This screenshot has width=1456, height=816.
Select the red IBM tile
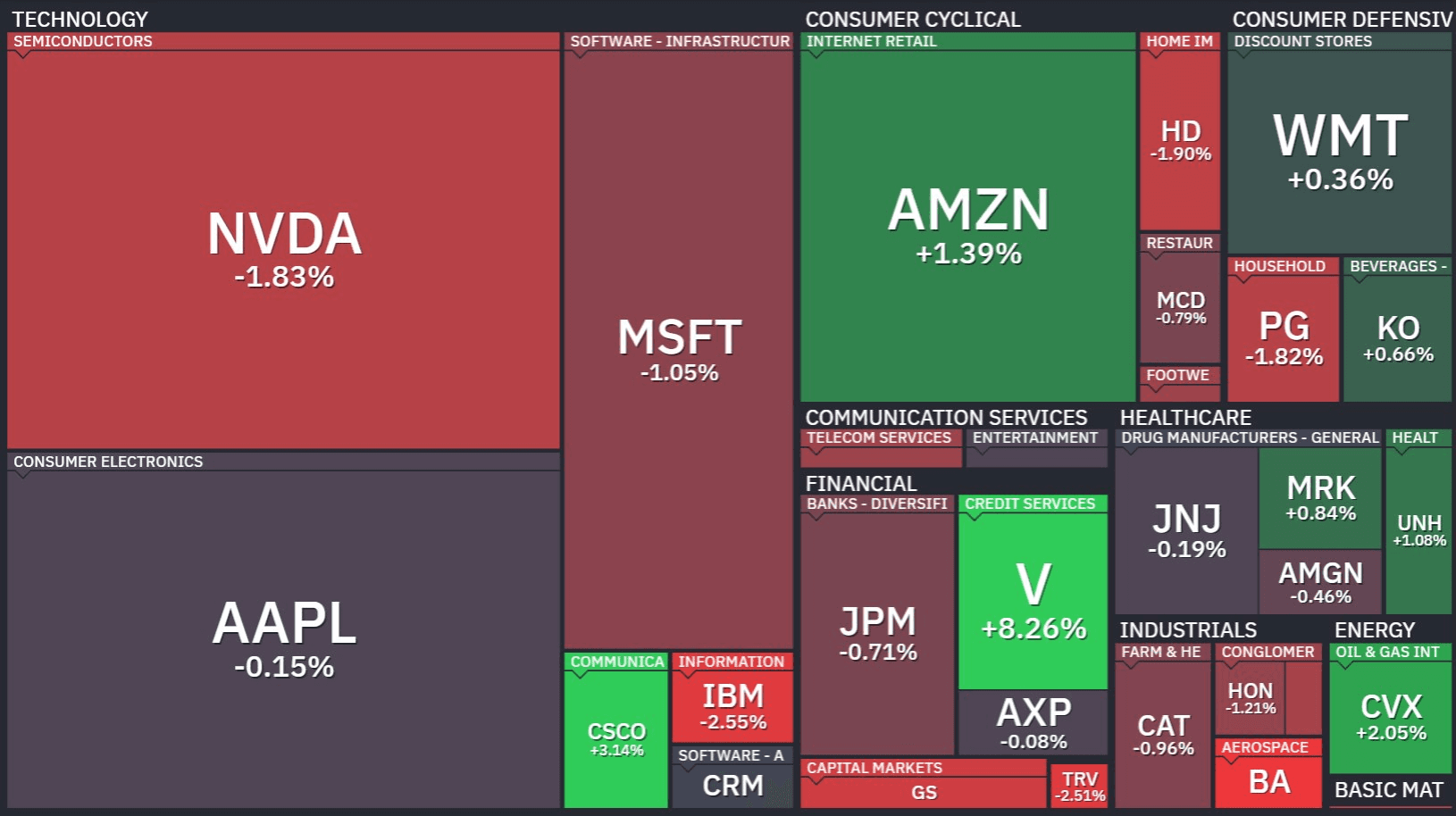click(x=732, y=706)
